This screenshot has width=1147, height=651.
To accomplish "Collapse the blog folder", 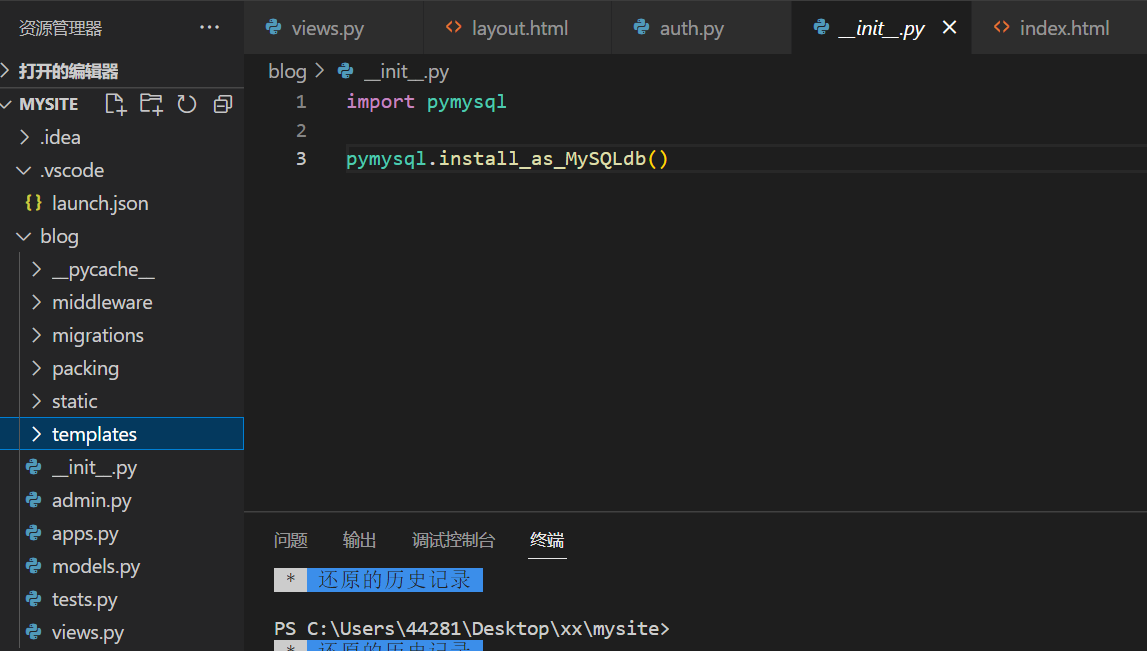I will click(59, 236).
